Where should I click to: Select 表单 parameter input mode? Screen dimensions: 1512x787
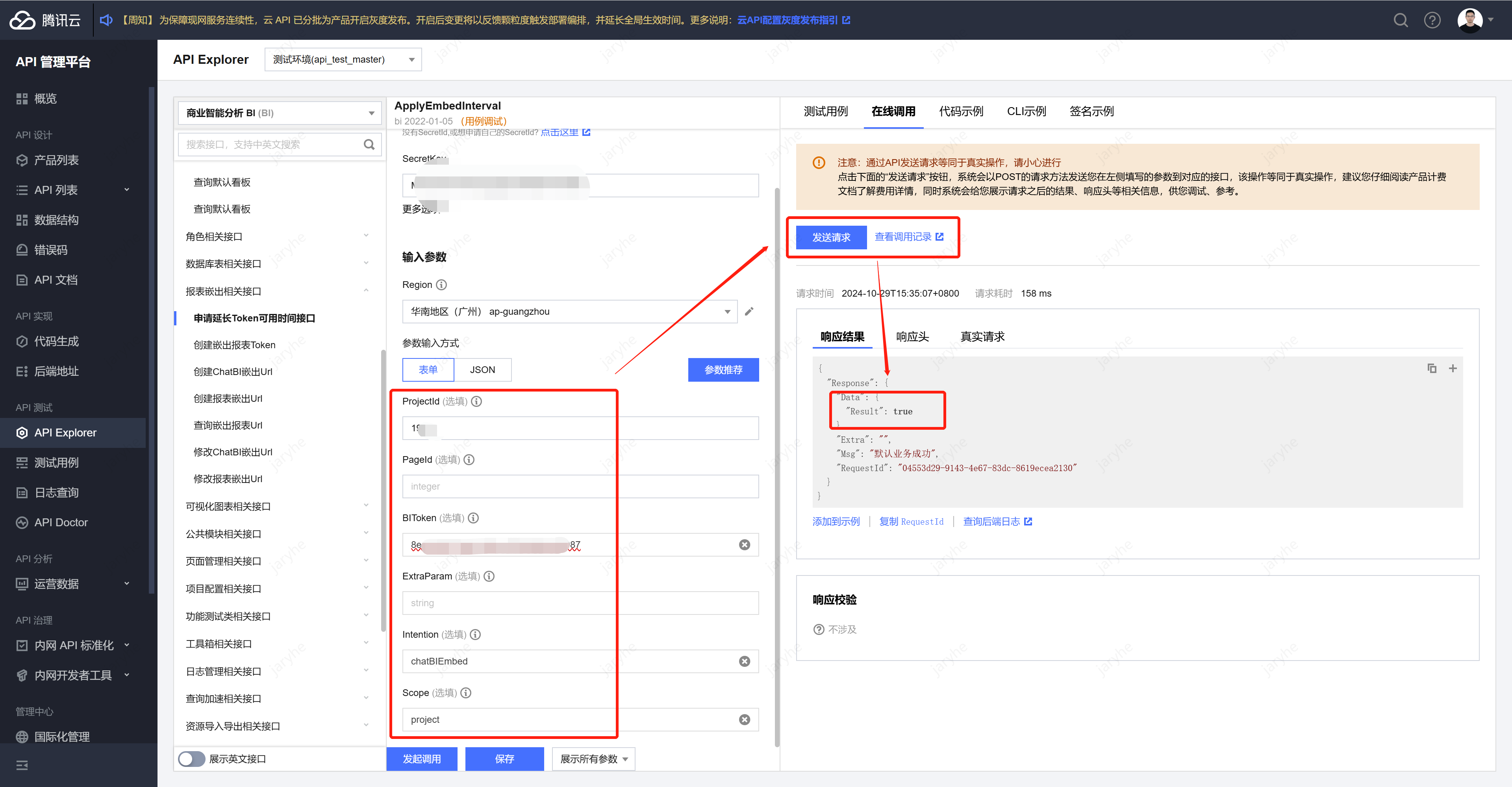point(428,369)
